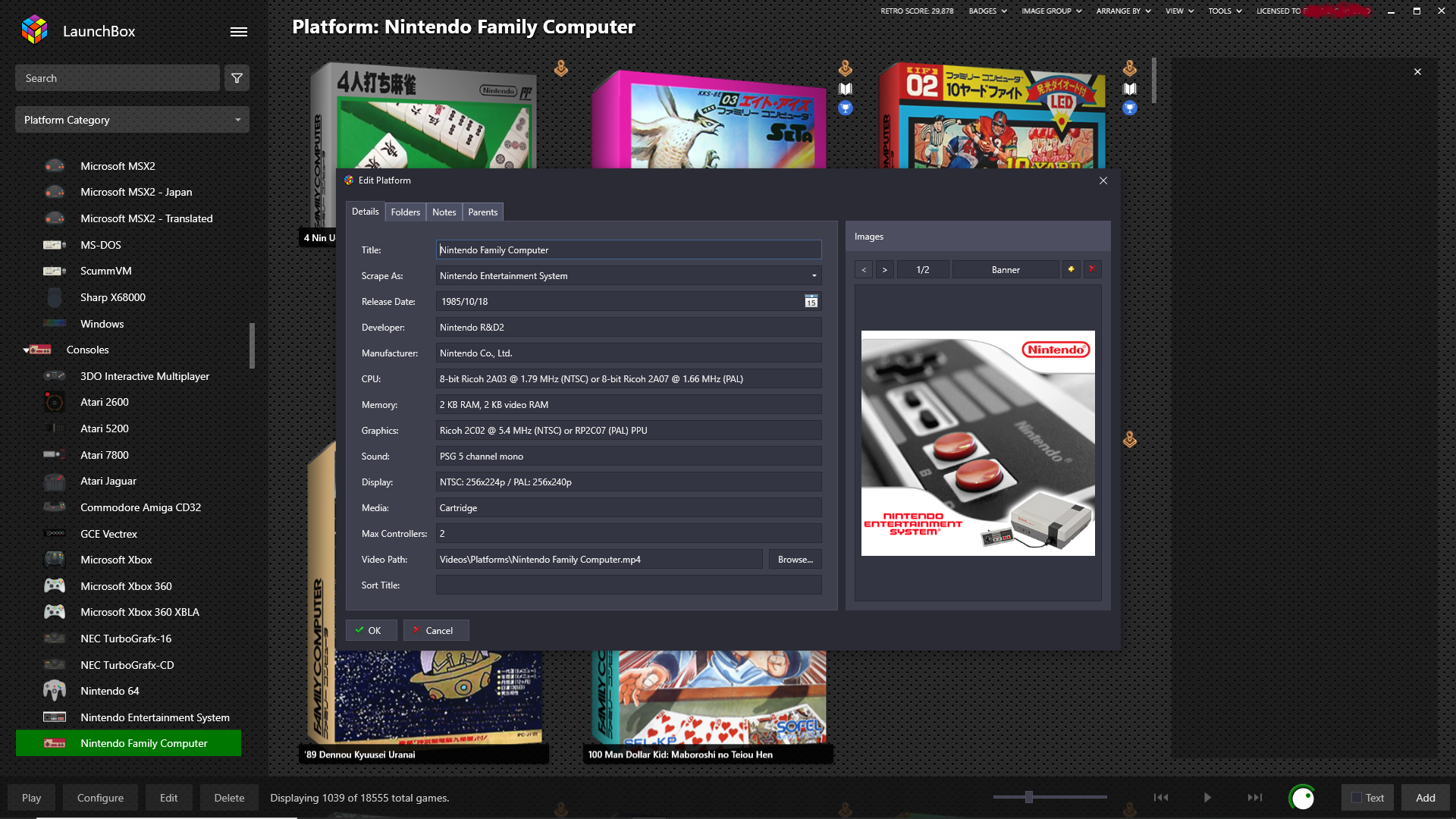The height and width of the screenshot is (819, 1456).
Task: Click the Sort Title input field
Action: pos(629,585)
